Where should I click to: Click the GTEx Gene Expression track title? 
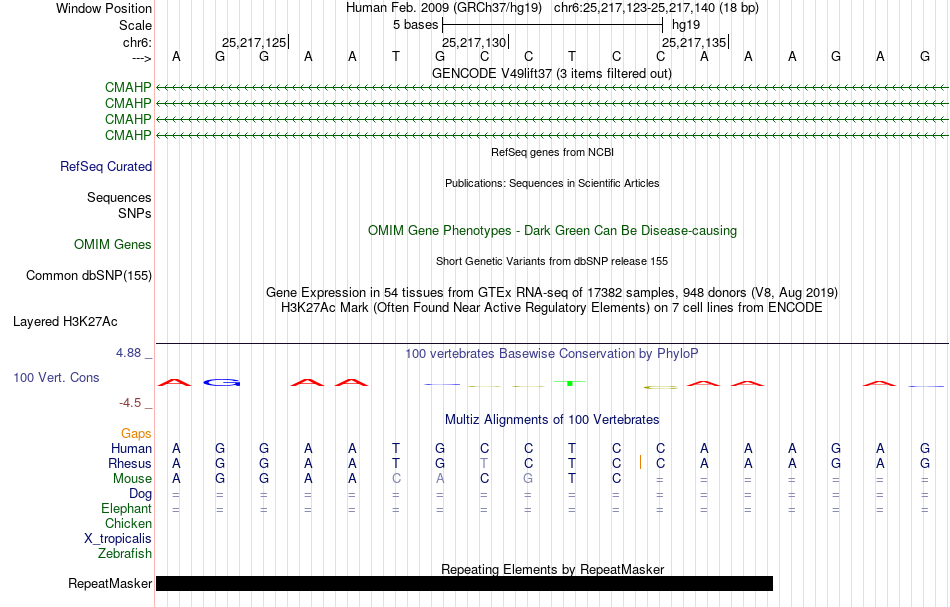(552, 293)
